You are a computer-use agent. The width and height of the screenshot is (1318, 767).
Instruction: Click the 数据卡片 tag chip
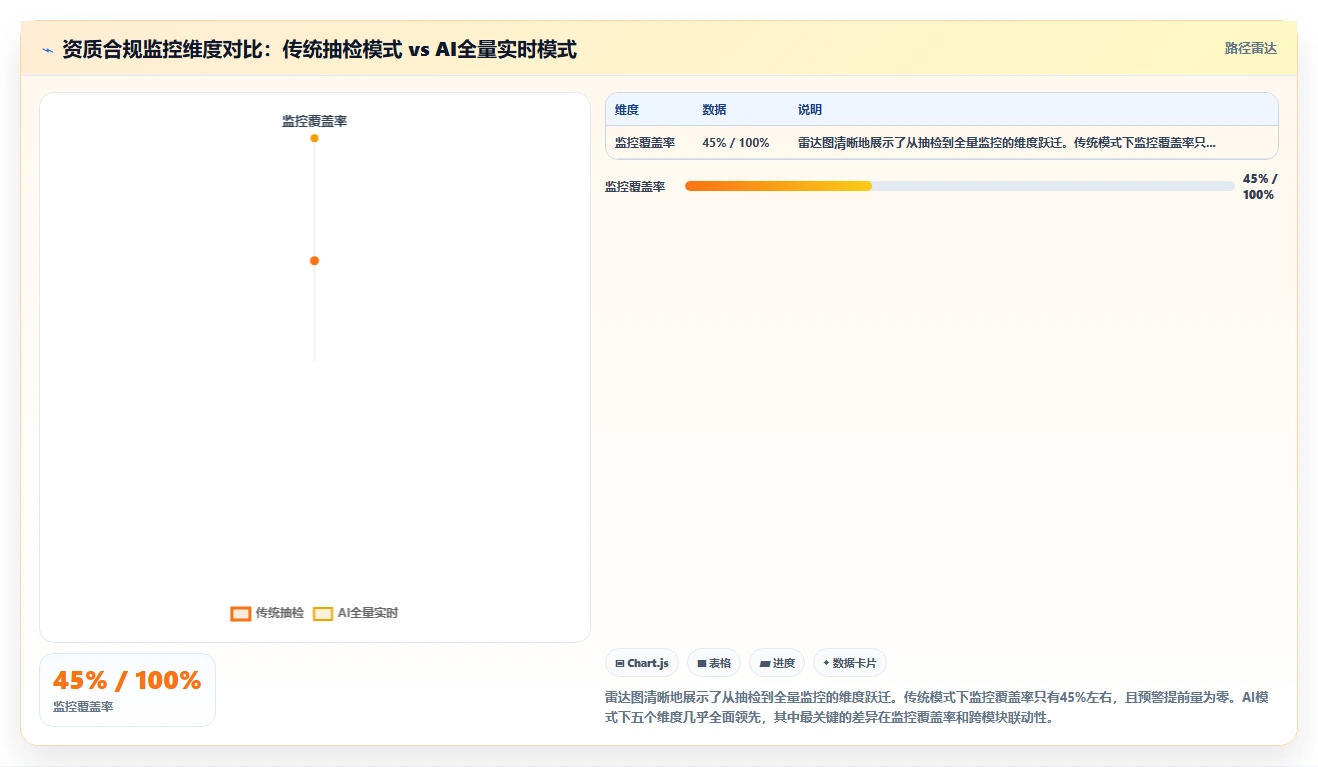tap(850, 663)
